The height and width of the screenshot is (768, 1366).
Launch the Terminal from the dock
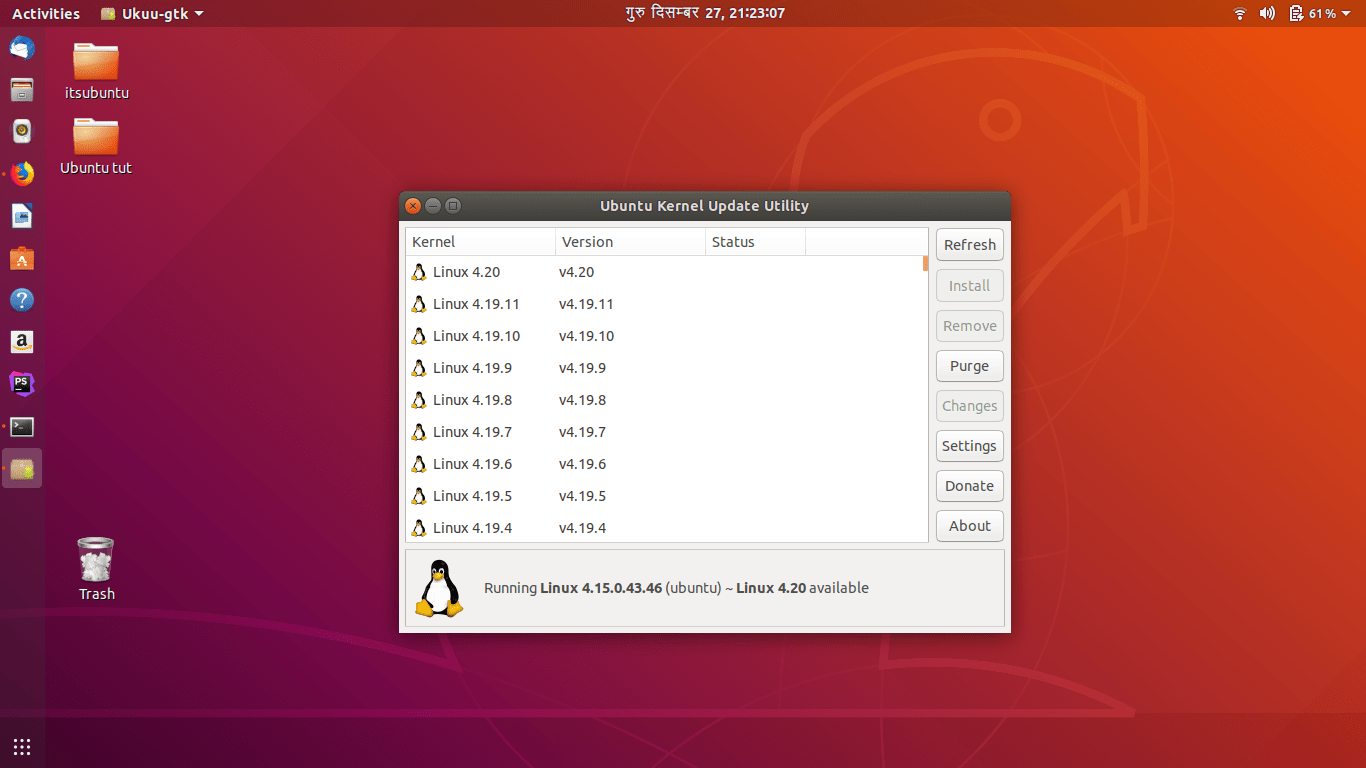click(22, 426)
